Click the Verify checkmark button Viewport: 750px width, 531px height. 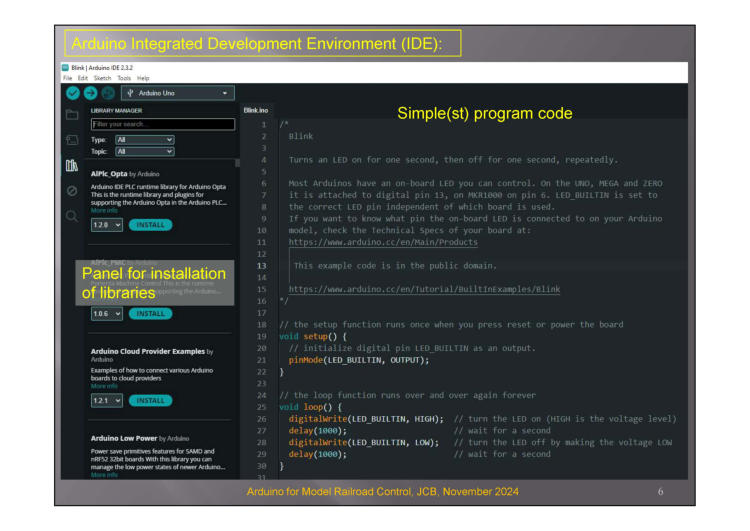73,93
